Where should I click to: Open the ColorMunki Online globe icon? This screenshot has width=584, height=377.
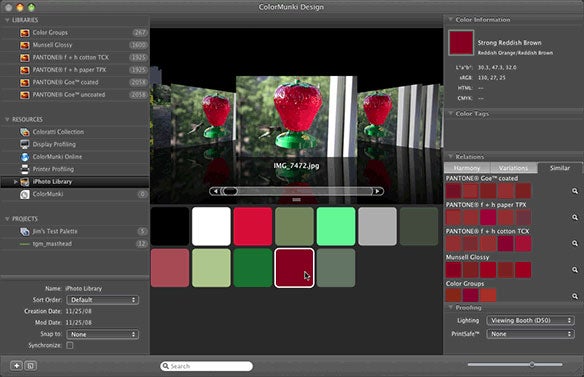[25, 157]
